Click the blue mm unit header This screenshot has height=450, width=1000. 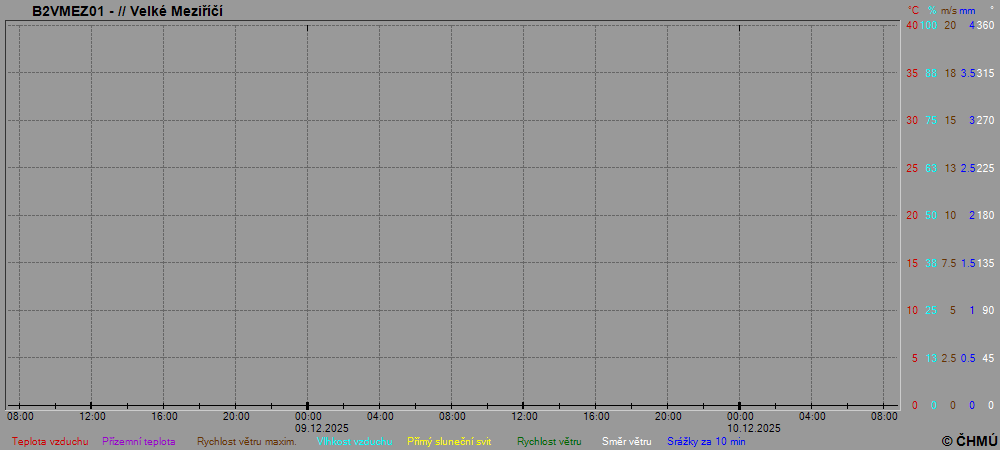pos(967,10)
